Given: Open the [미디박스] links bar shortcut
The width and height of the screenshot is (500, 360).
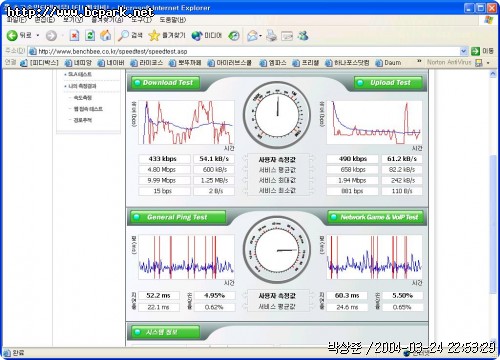Looking at the screenshot, I should point(39,63).
